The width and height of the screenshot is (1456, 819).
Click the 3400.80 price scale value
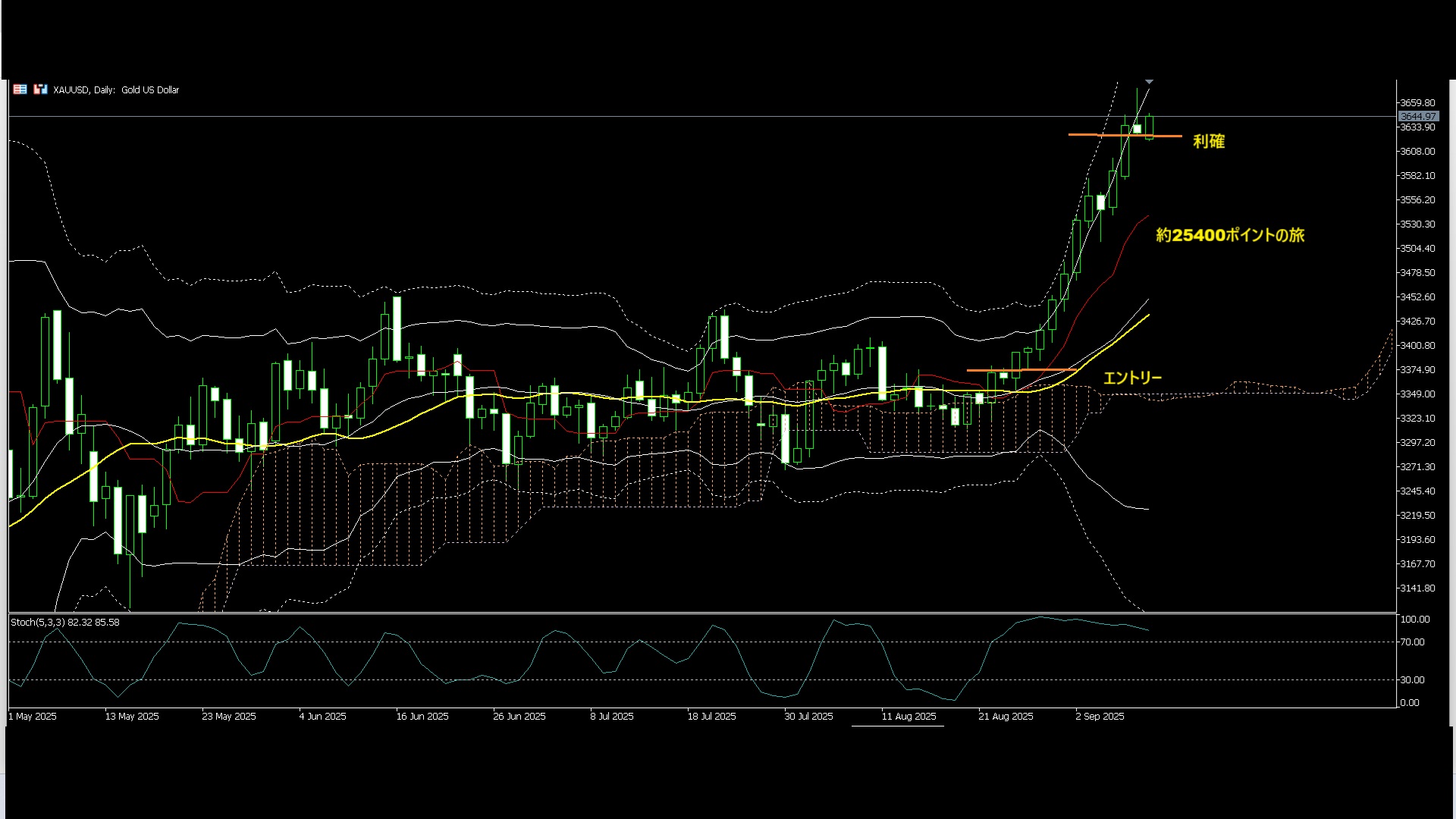pos(1417,346)
